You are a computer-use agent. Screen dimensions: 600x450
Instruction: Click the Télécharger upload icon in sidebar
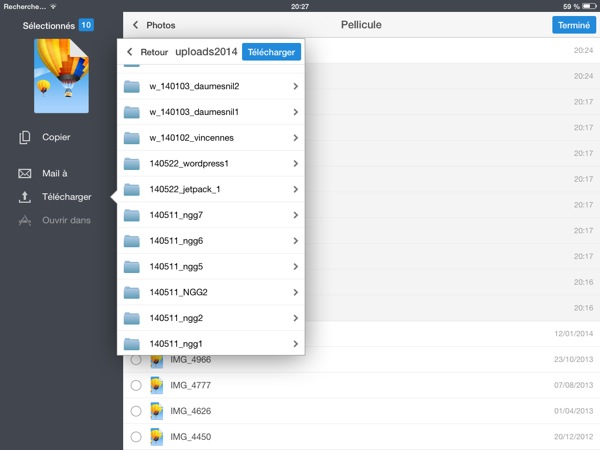click(25, 197)
